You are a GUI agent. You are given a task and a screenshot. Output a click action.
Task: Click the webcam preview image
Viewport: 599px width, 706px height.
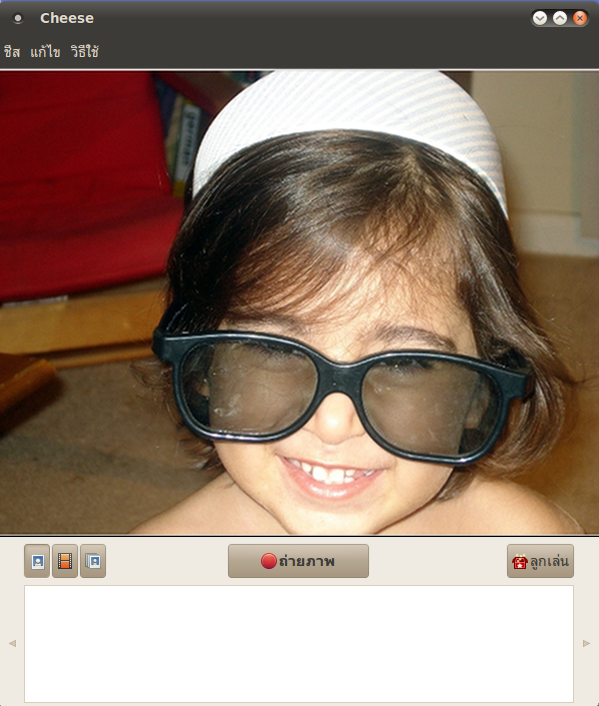300,303
